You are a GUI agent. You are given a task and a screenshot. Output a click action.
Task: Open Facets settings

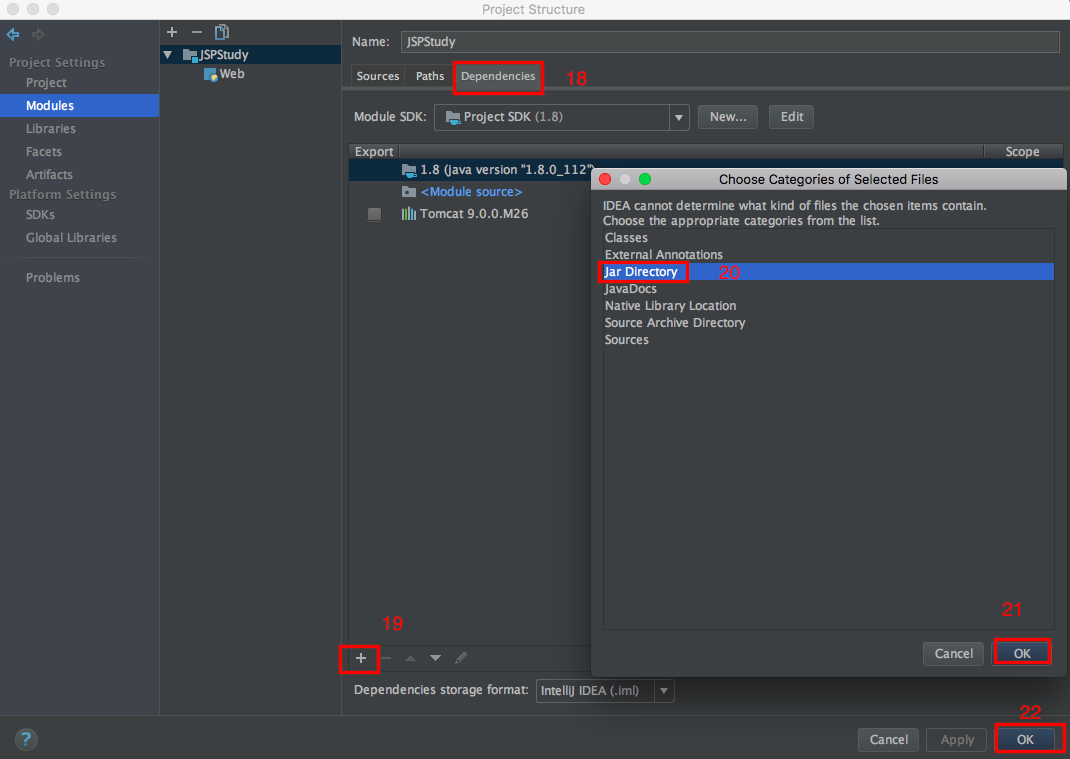tap(44, 152)
